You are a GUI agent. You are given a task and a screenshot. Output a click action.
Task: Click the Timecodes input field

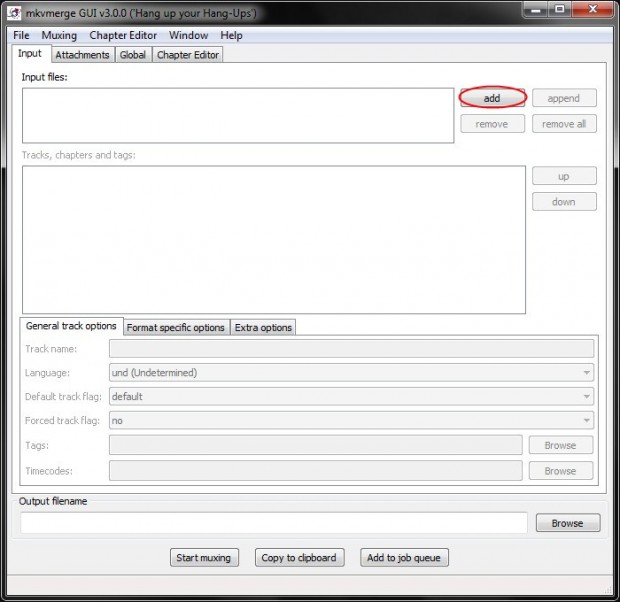[x=316, y=471]
